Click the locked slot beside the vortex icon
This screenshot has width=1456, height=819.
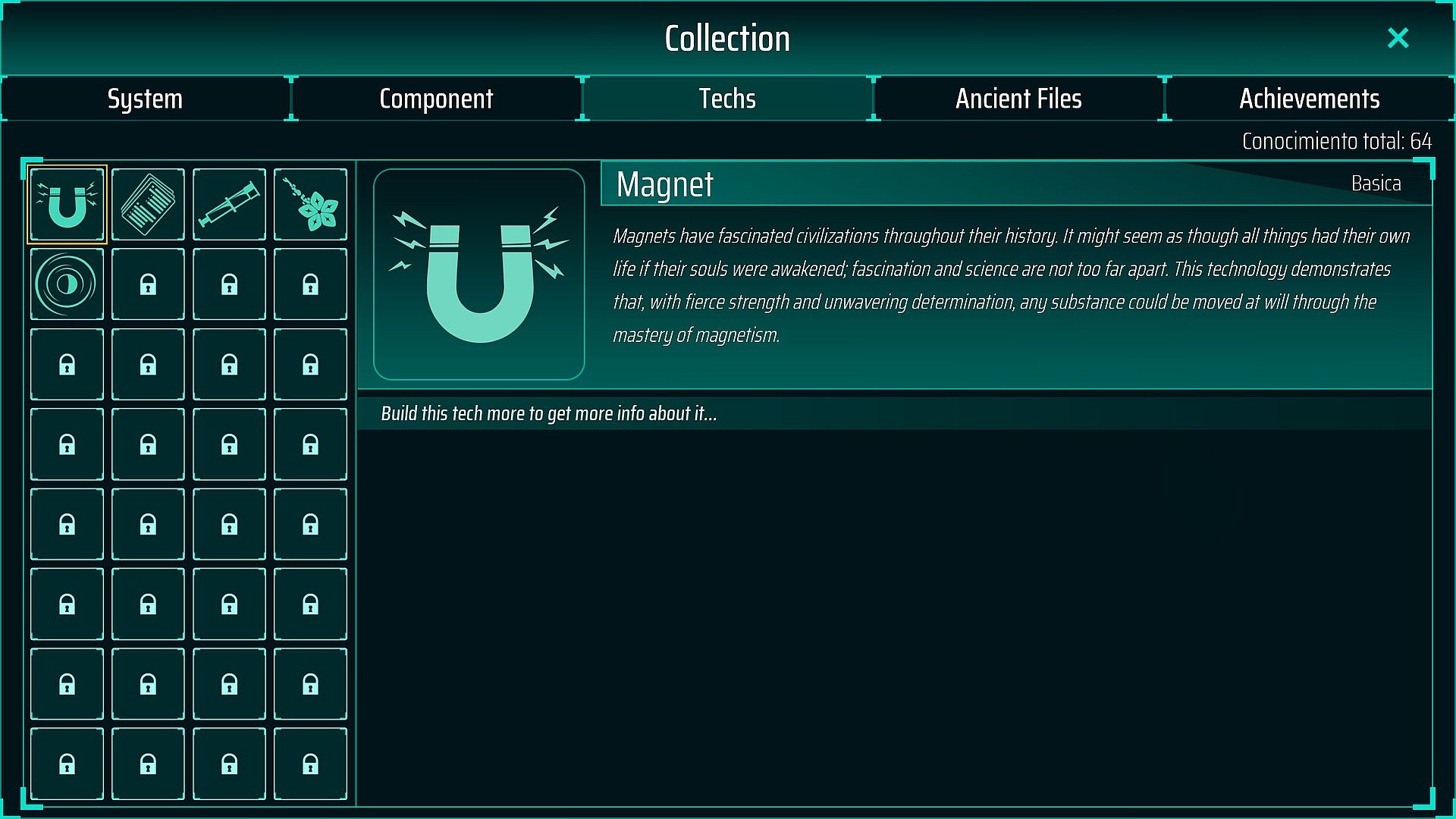(x=148, y=284)
